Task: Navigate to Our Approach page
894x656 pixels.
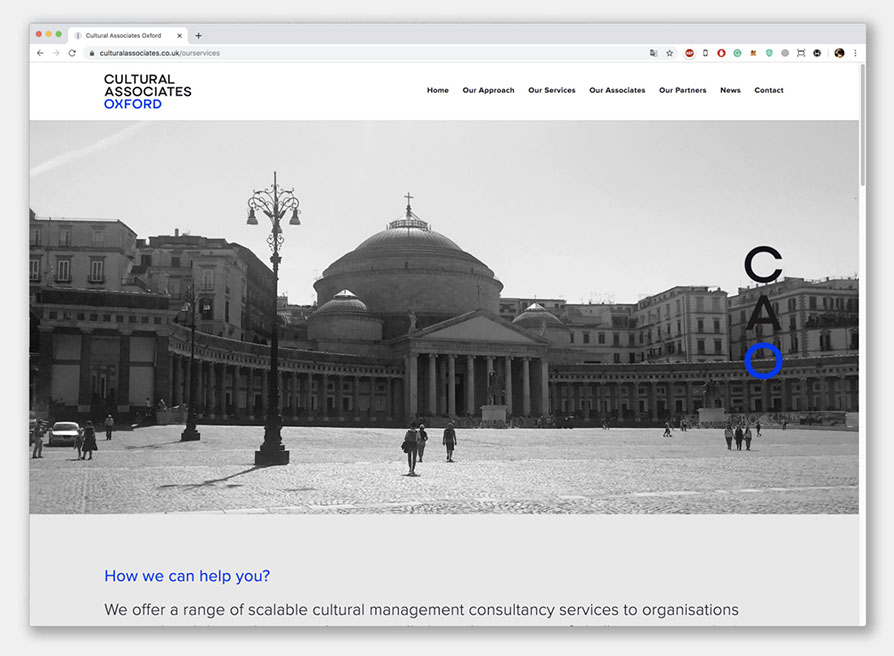Action: coord(488,90)
